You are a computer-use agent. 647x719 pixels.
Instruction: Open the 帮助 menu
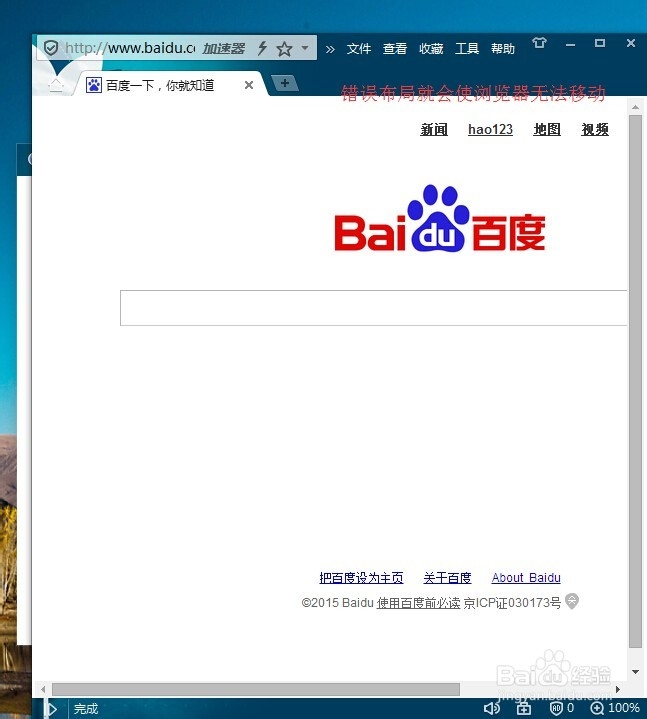click(x=503, y=48)
